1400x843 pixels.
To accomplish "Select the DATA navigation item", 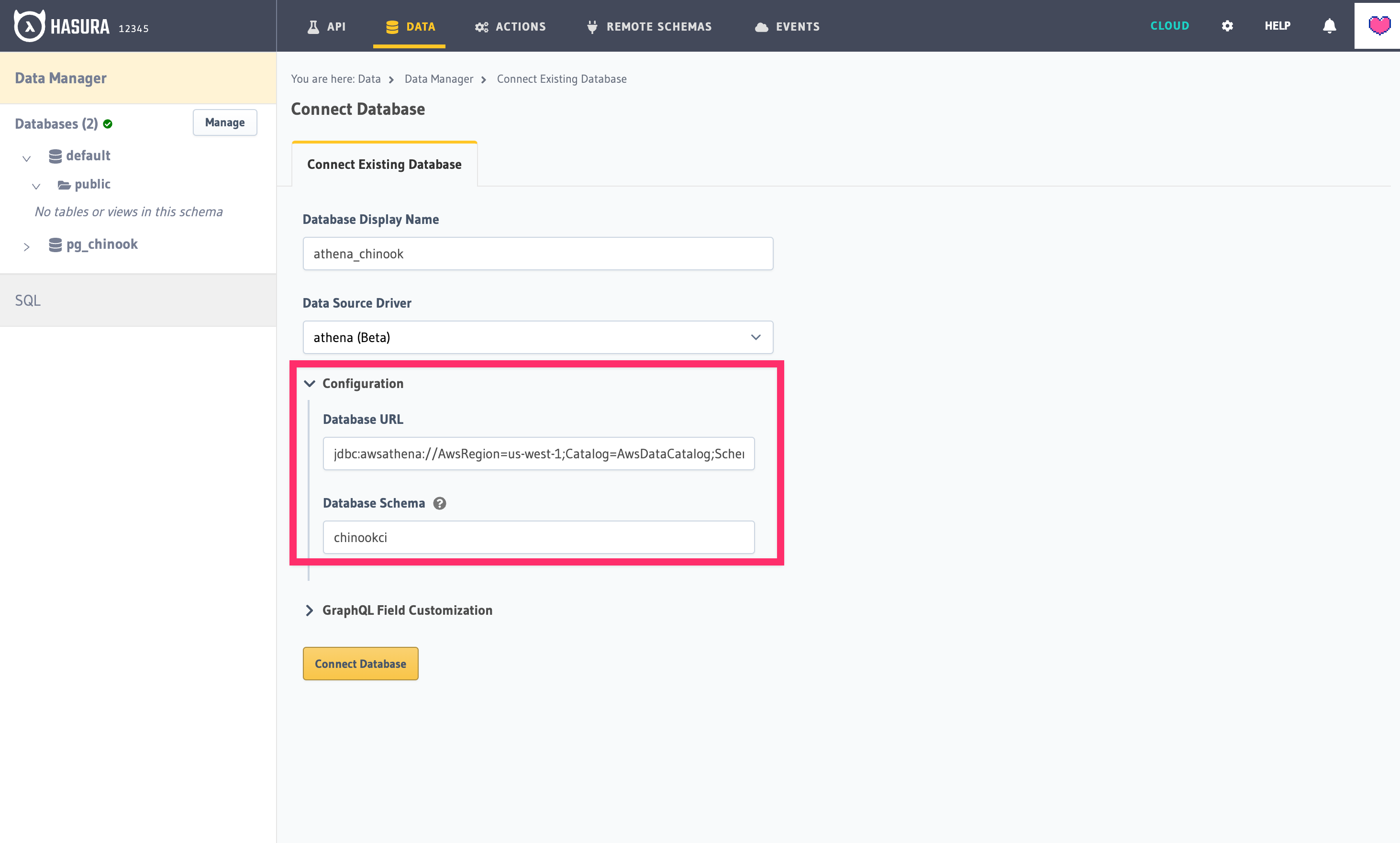I will point(409,26).
